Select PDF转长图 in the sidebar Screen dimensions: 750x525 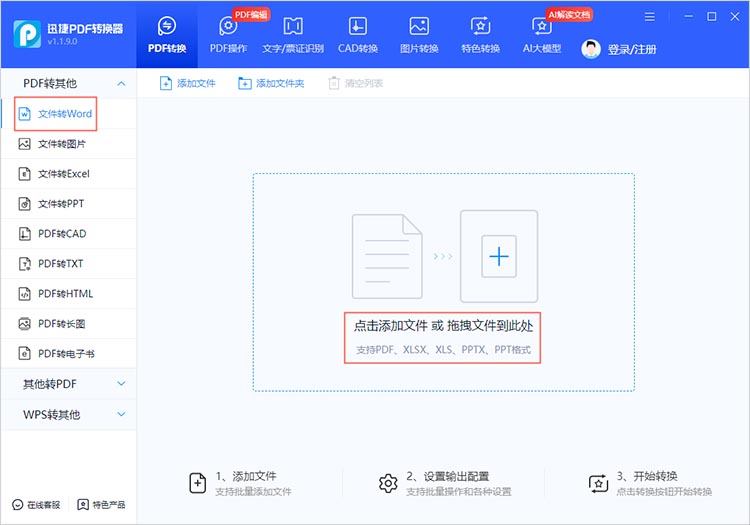[x=68, y=324]
